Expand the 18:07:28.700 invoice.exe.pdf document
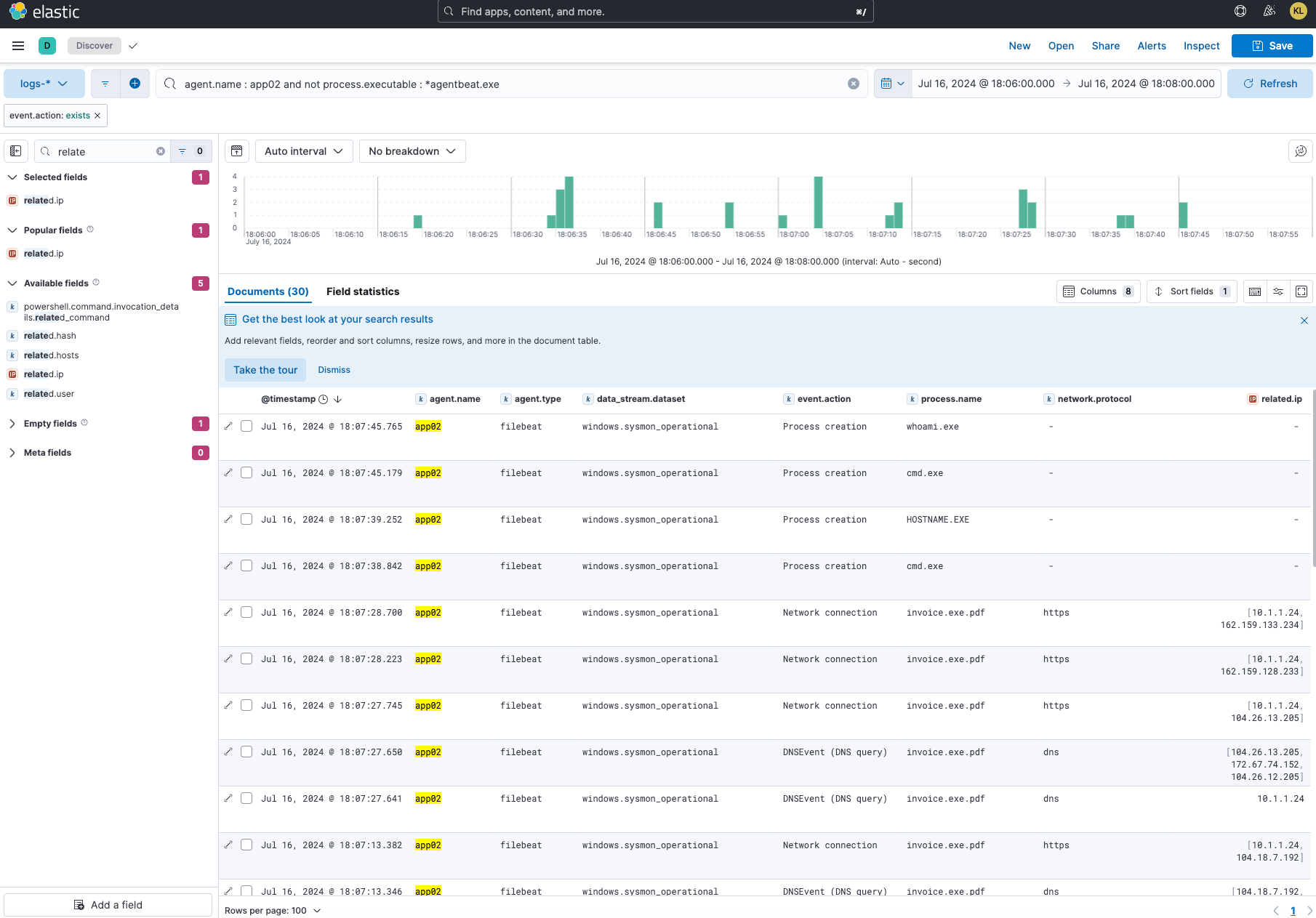Image resolution: width=1316 pixels, height=918 pixels. click(228, 612)
